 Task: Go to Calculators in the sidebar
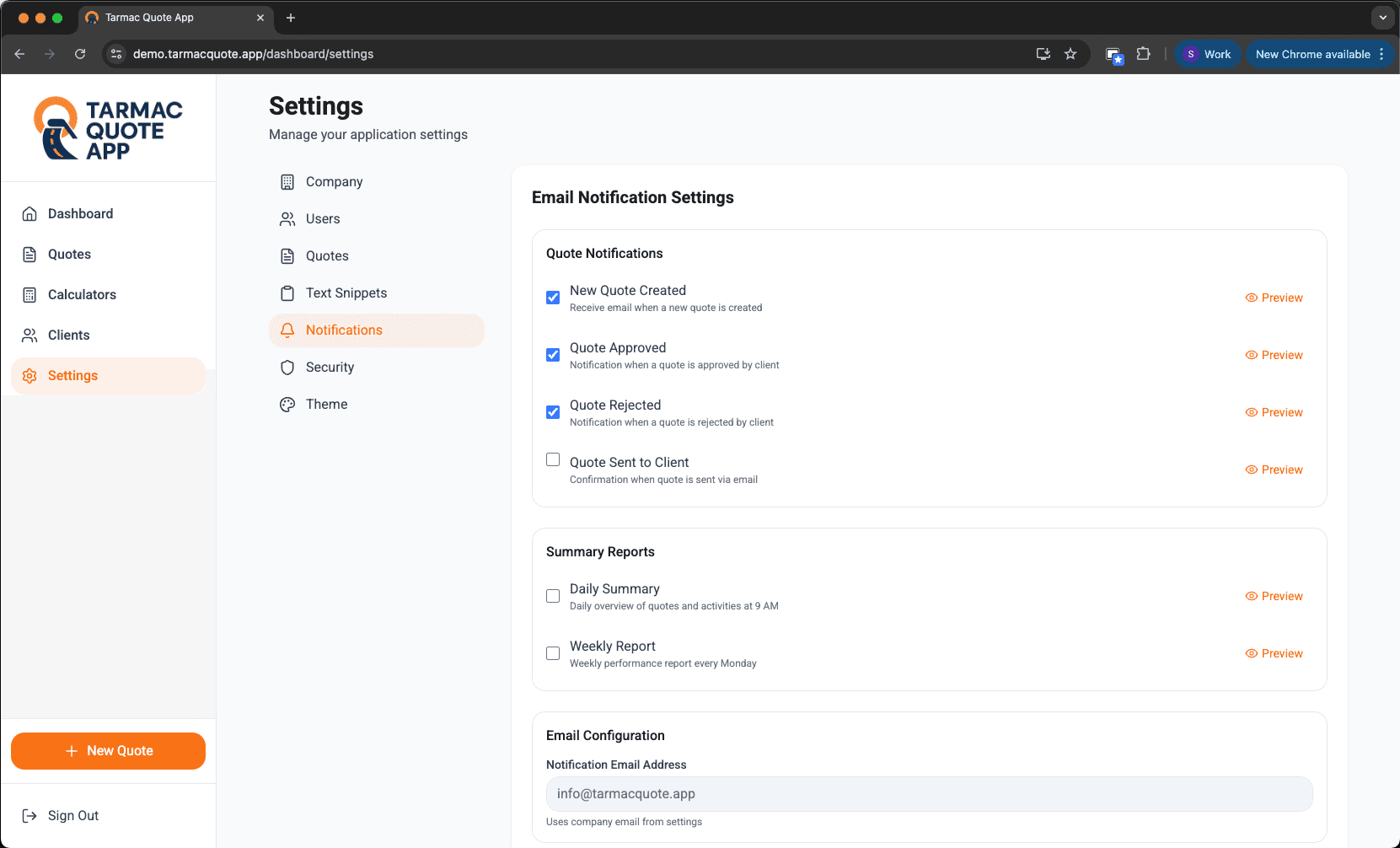click(82, 295)
